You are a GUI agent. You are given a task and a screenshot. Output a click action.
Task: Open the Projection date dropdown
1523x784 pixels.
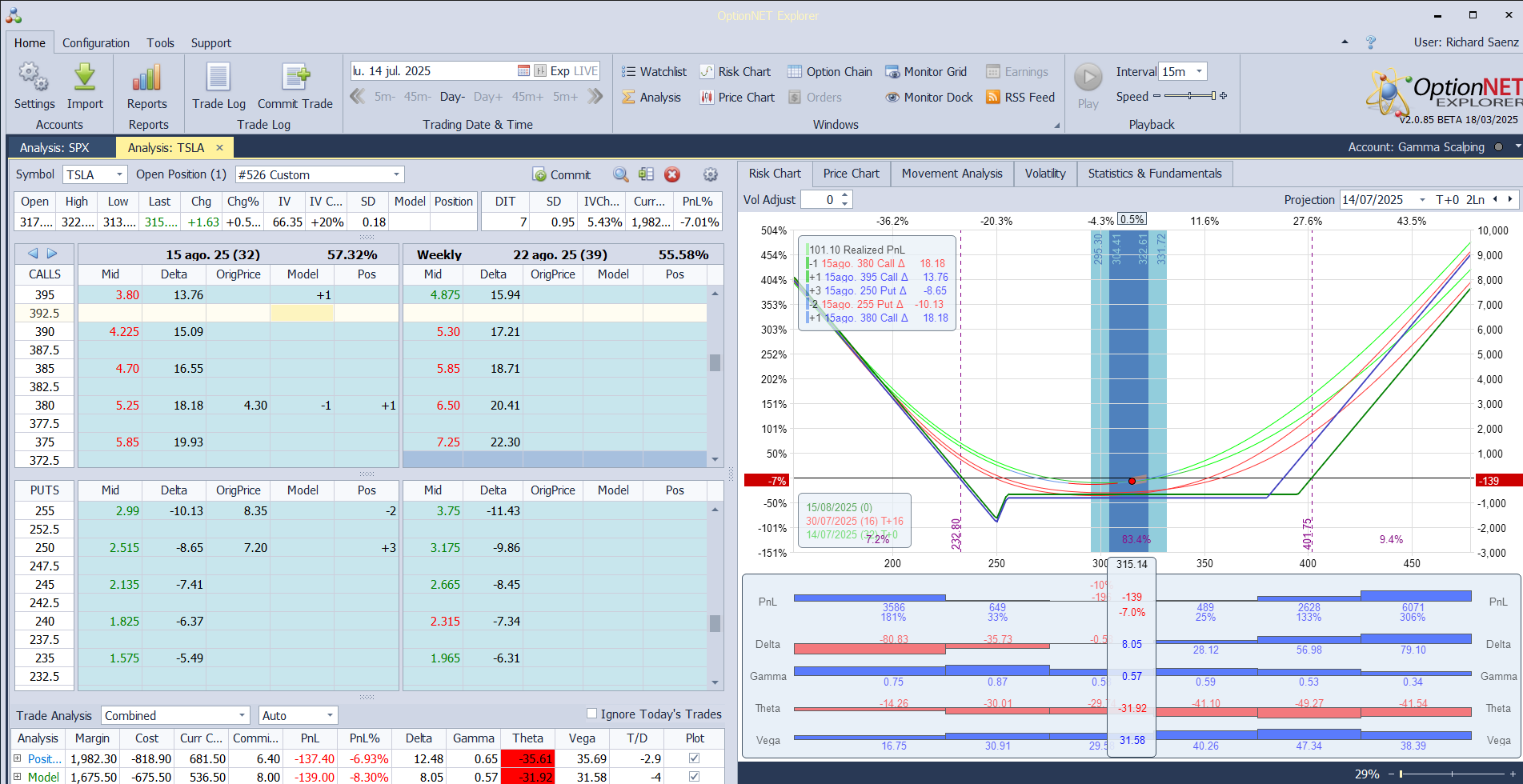pos(1422,199)
